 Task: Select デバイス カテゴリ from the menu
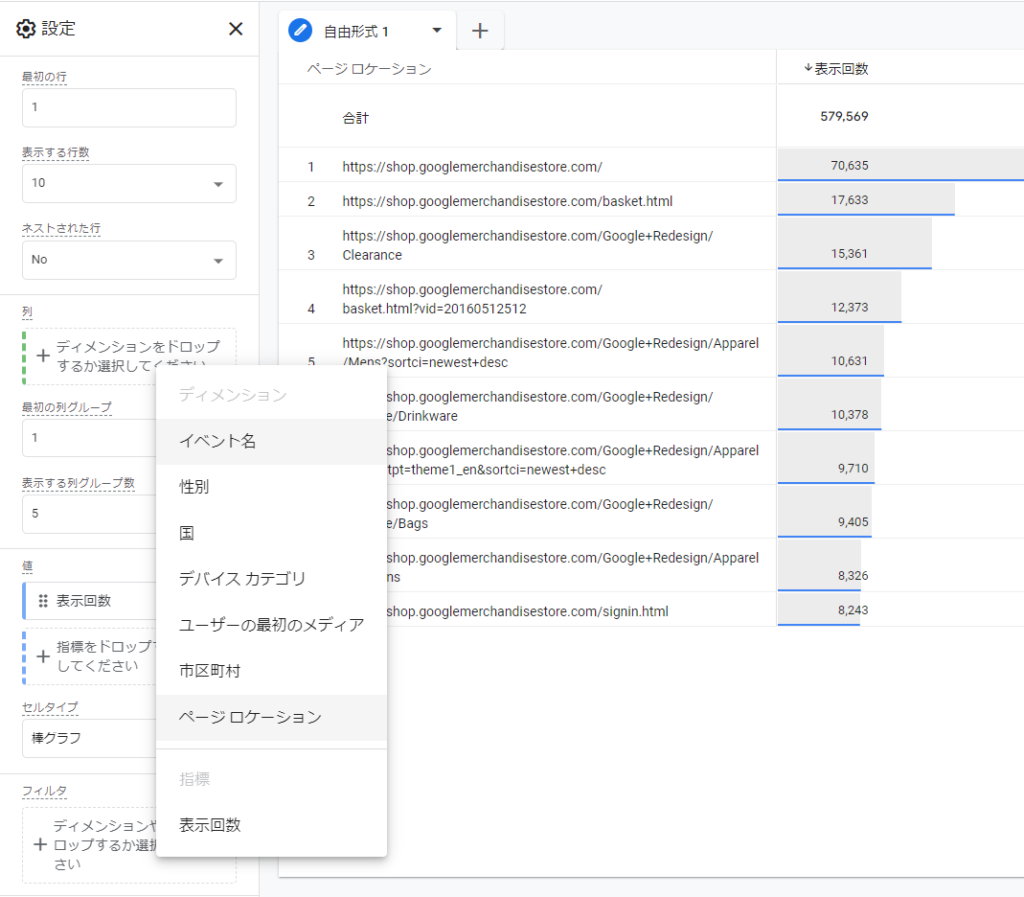[x=272, y=579]
